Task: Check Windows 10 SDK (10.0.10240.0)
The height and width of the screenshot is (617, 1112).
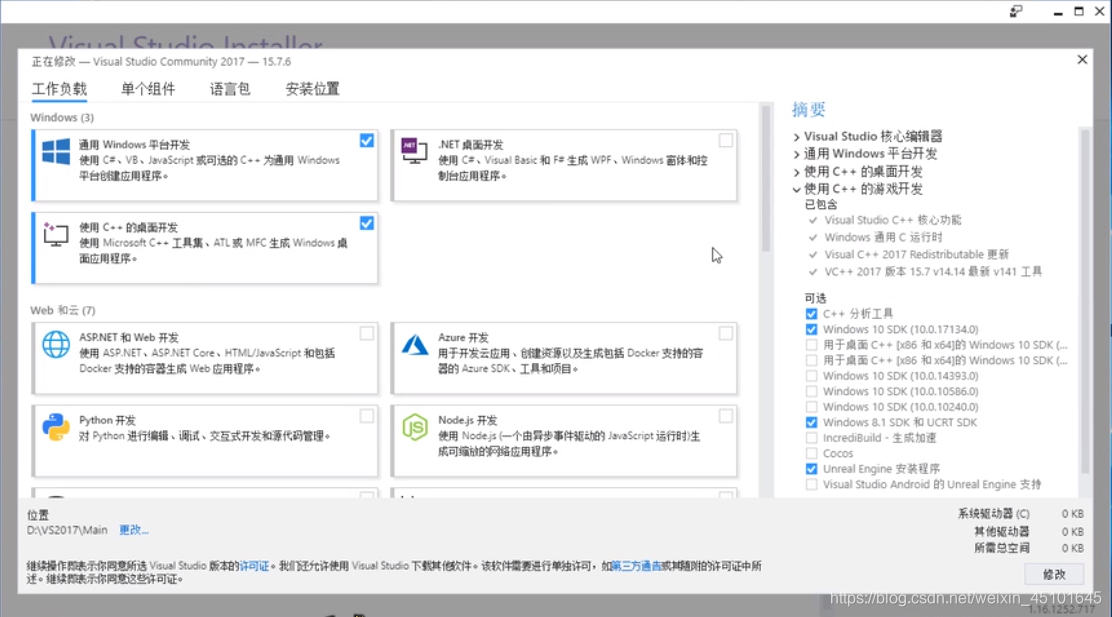Action: (811, 407)
